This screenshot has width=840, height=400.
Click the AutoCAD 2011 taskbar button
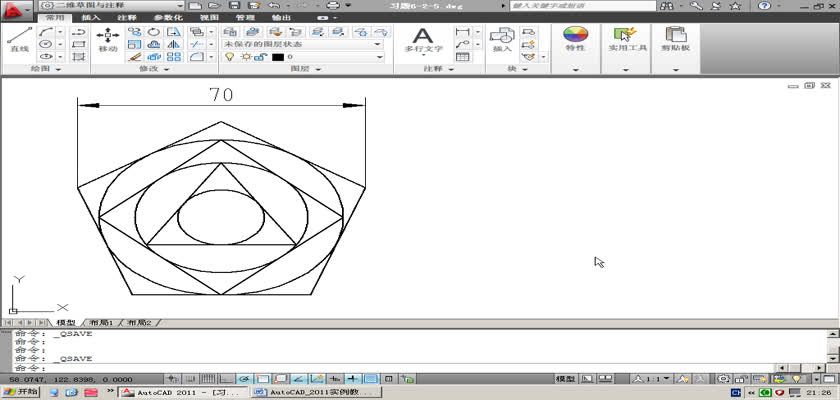[x=183, y=393]
